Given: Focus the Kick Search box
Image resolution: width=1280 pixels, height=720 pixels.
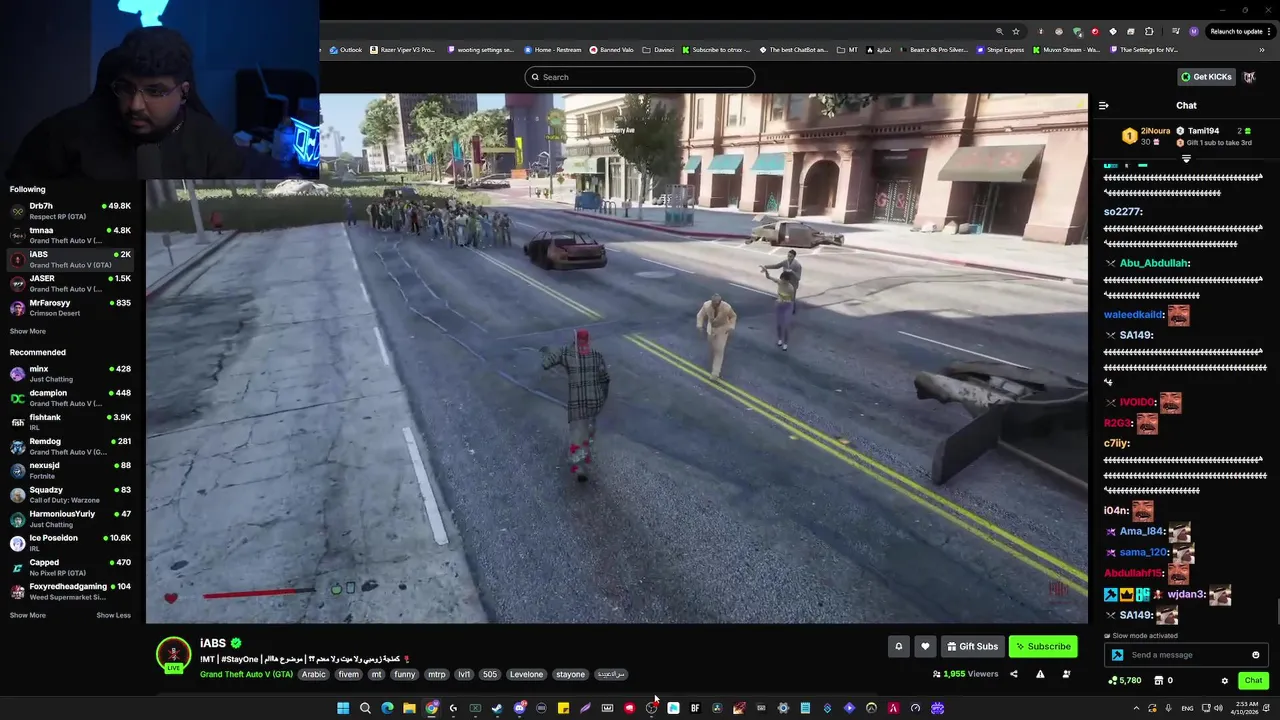Looking at the screenshot, I should pos(640,77).
